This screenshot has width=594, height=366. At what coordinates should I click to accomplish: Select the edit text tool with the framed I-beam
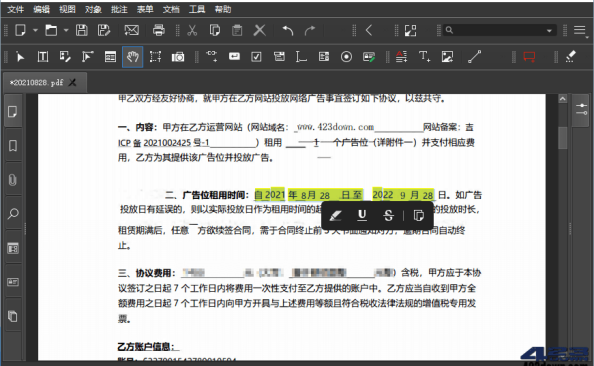tap(43, 57)
